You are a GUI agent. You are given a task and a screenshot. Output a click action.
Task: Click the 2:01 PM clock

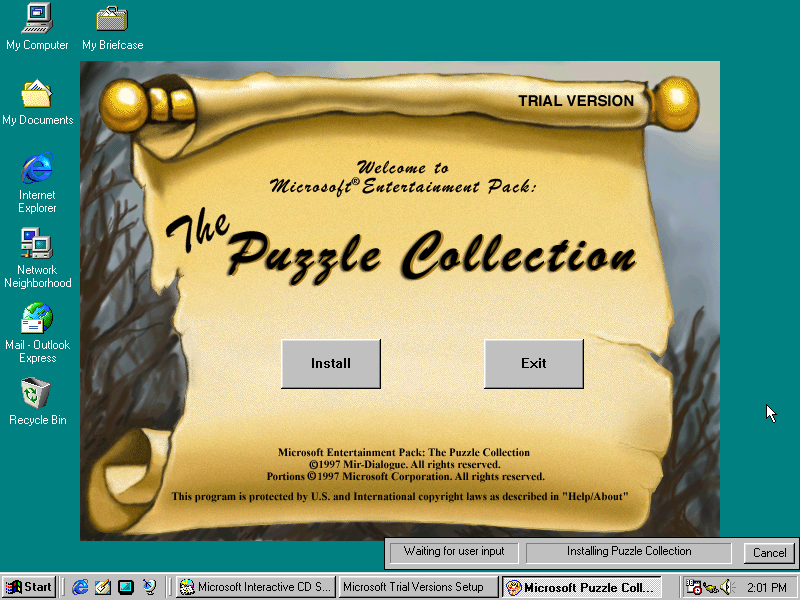tap(767, 588)
